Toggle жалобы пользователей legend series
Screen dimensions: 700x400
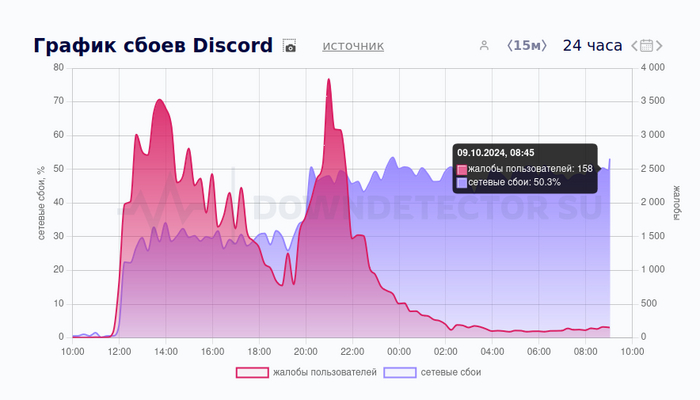[x=306, y=372]
